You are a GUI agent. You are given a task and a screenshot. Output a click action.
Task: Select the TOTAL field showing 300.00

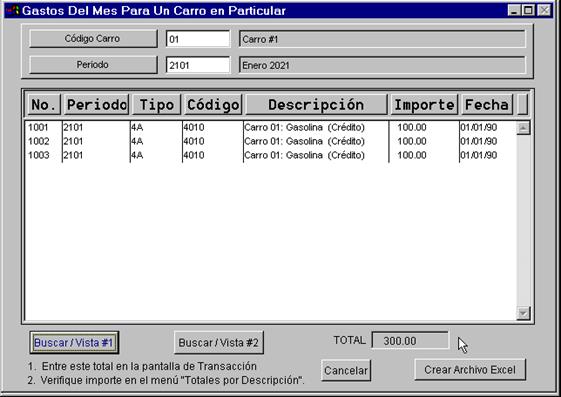pos(410,340)
